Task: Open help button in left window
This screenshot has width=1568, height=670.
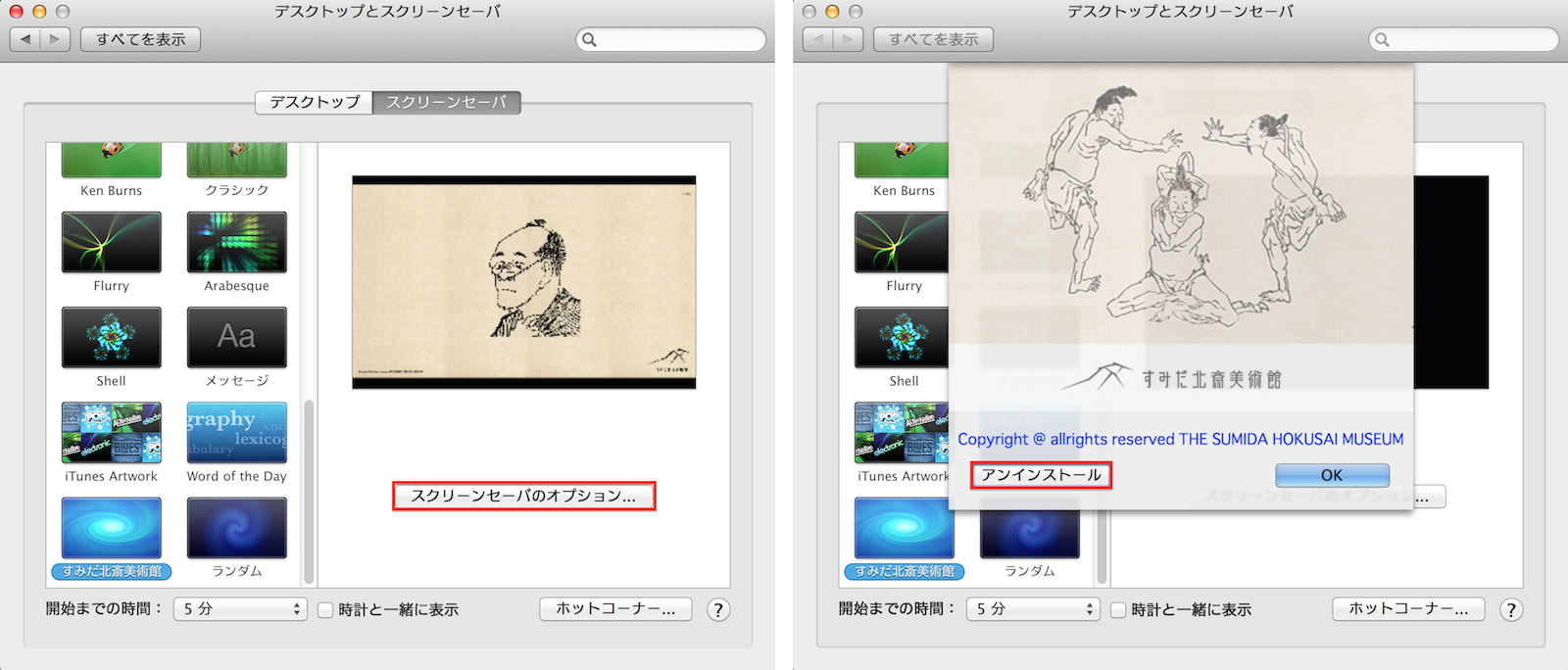Action: [718, 610]
